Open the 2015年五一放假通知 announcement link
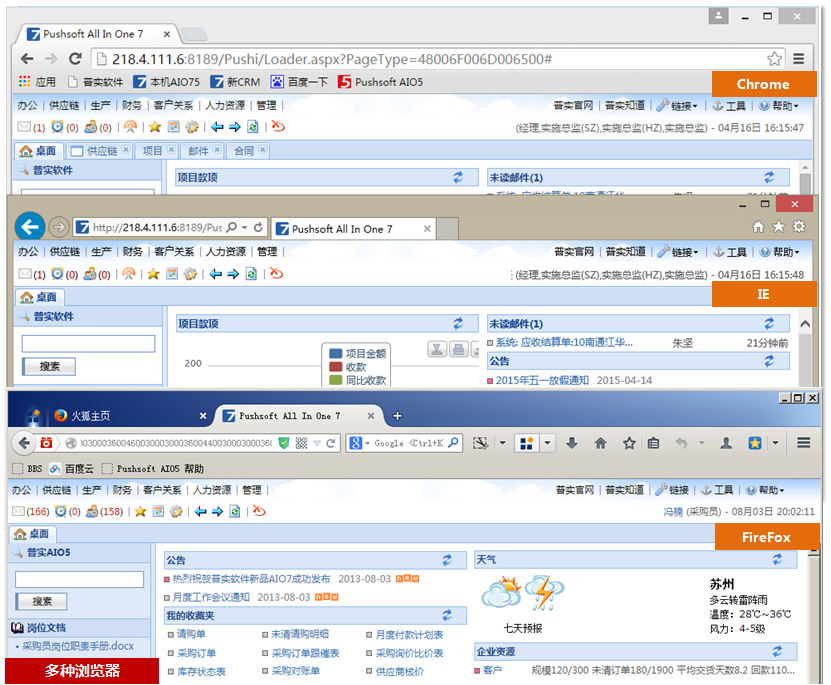This screenshot has width=831, height=685. (x=542, y=380)
